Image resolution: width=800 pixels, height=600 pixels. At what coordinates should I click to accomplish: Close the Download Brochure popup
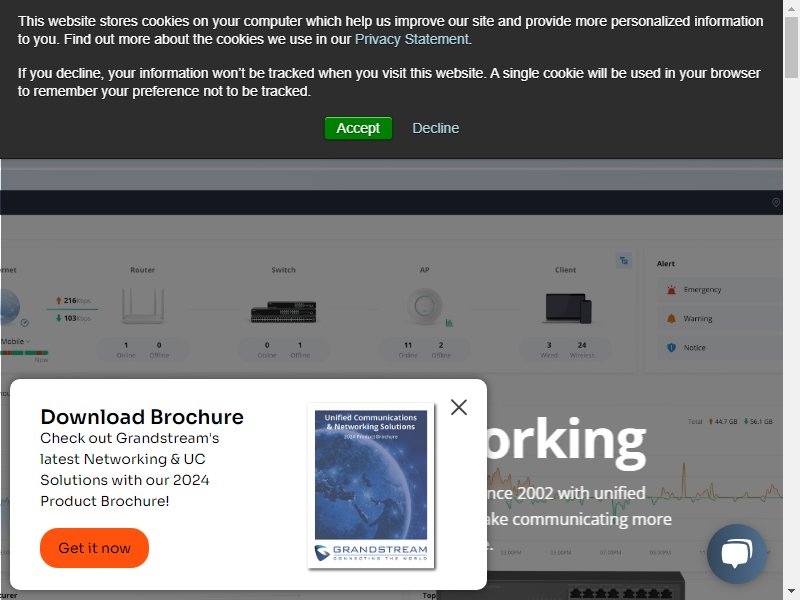[459, 407]
